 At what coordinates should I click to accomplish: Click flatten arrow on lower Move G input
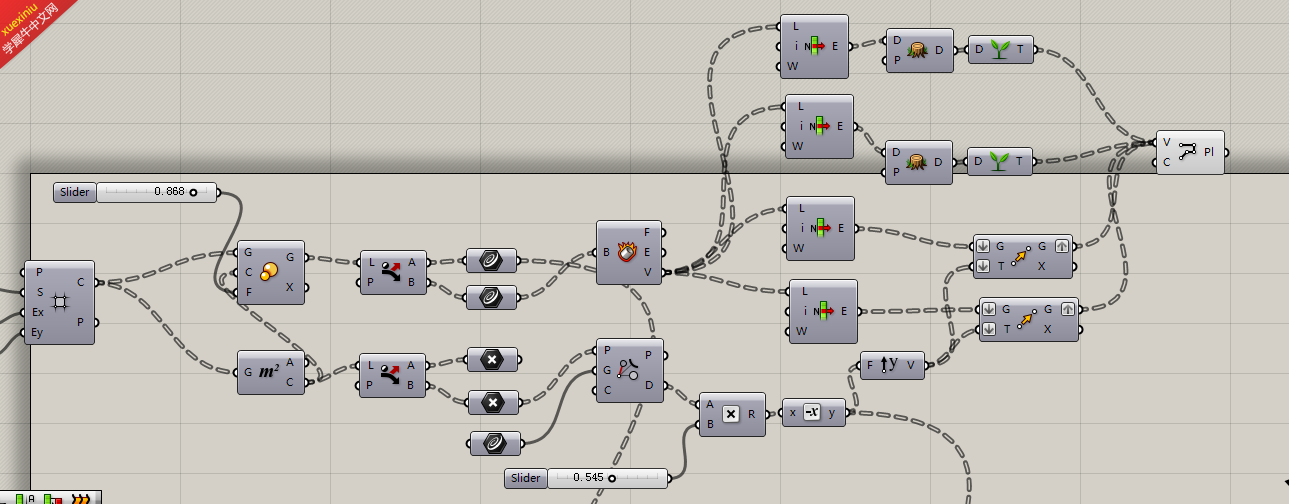click(x=989, y=309)
